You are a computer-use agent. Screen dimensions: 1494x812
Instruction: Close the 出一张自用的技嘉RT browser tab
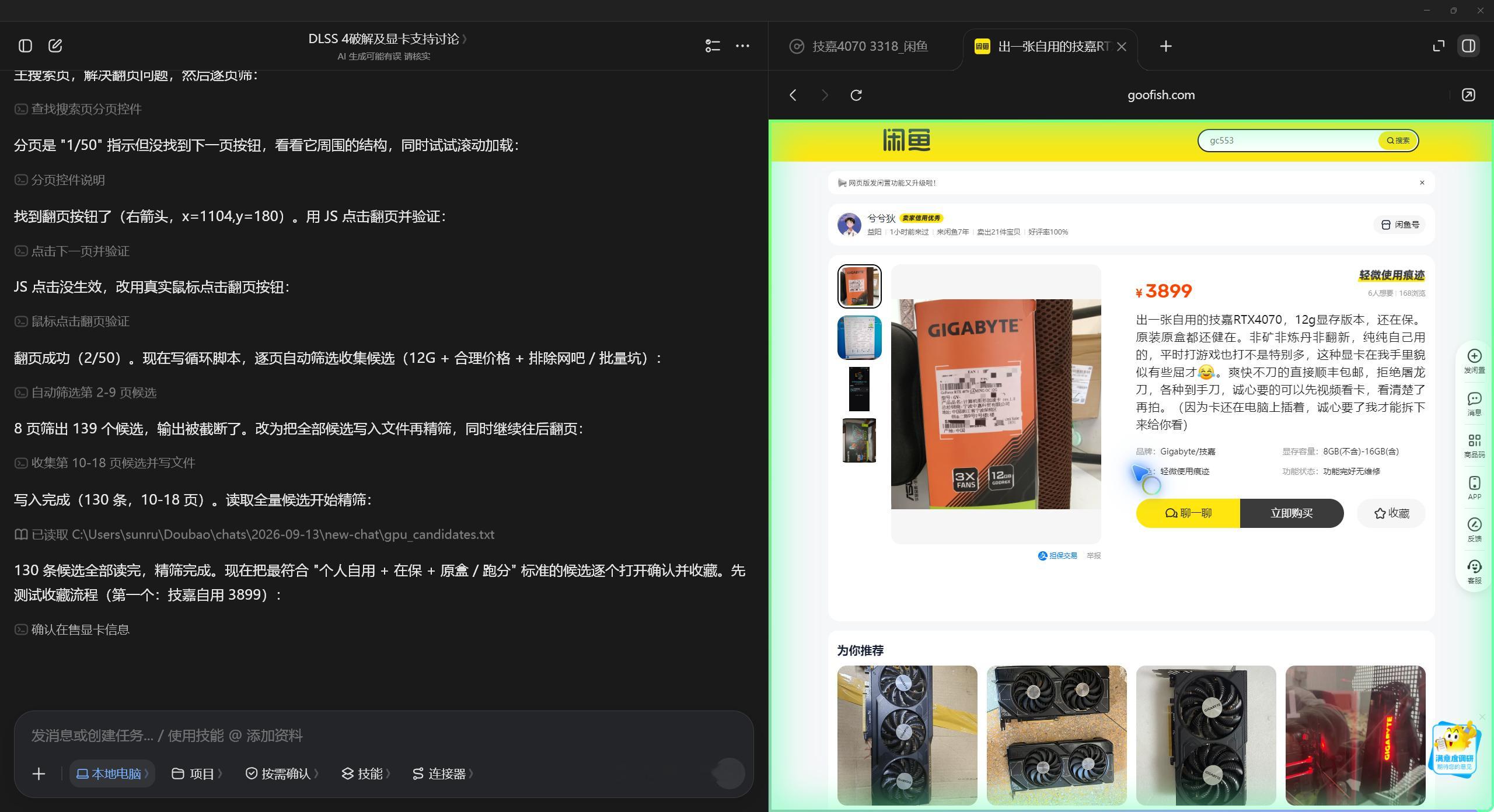pos(1122,47)
